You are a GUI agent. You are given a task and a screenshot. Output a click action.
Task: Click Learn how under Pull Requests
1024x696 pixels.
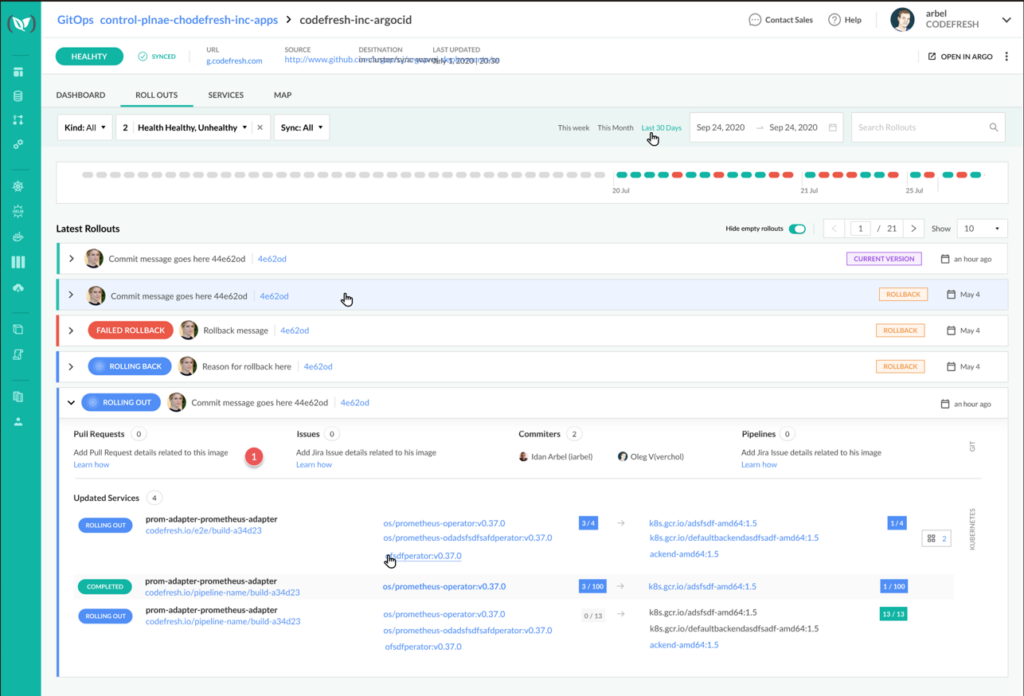click(91, 465)
